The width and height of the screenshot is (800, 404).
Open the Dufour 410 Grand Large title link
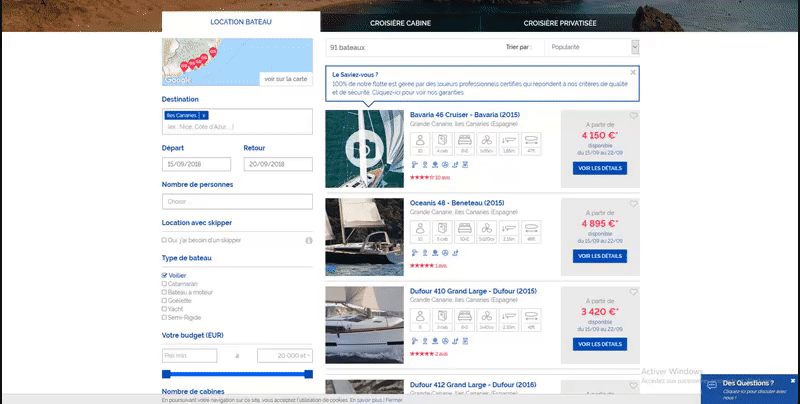[473, 291]
